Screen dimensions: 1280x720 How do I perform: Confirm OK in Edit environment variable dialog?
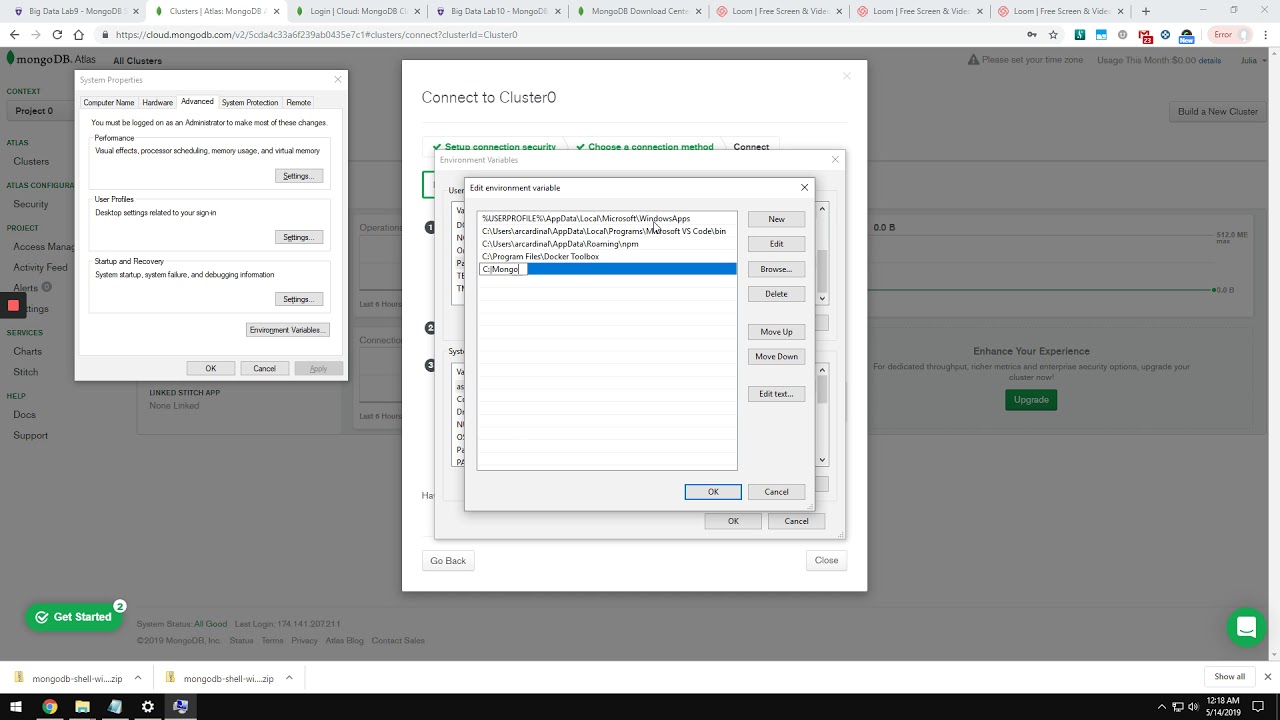713,492
